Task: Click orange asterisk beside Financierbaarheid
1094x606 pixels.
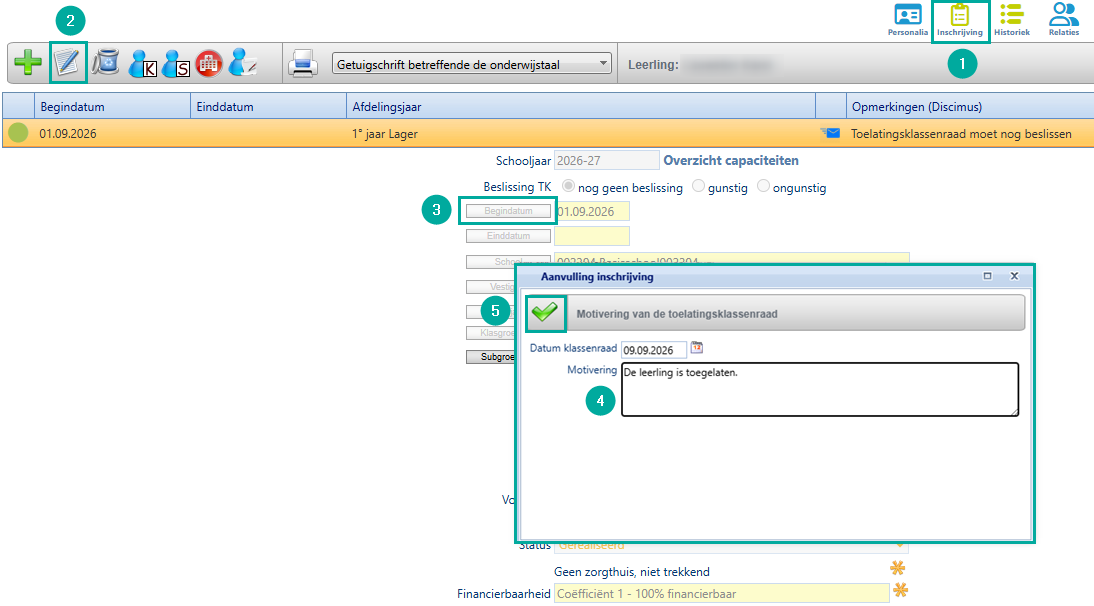Action: coord(901,590)
